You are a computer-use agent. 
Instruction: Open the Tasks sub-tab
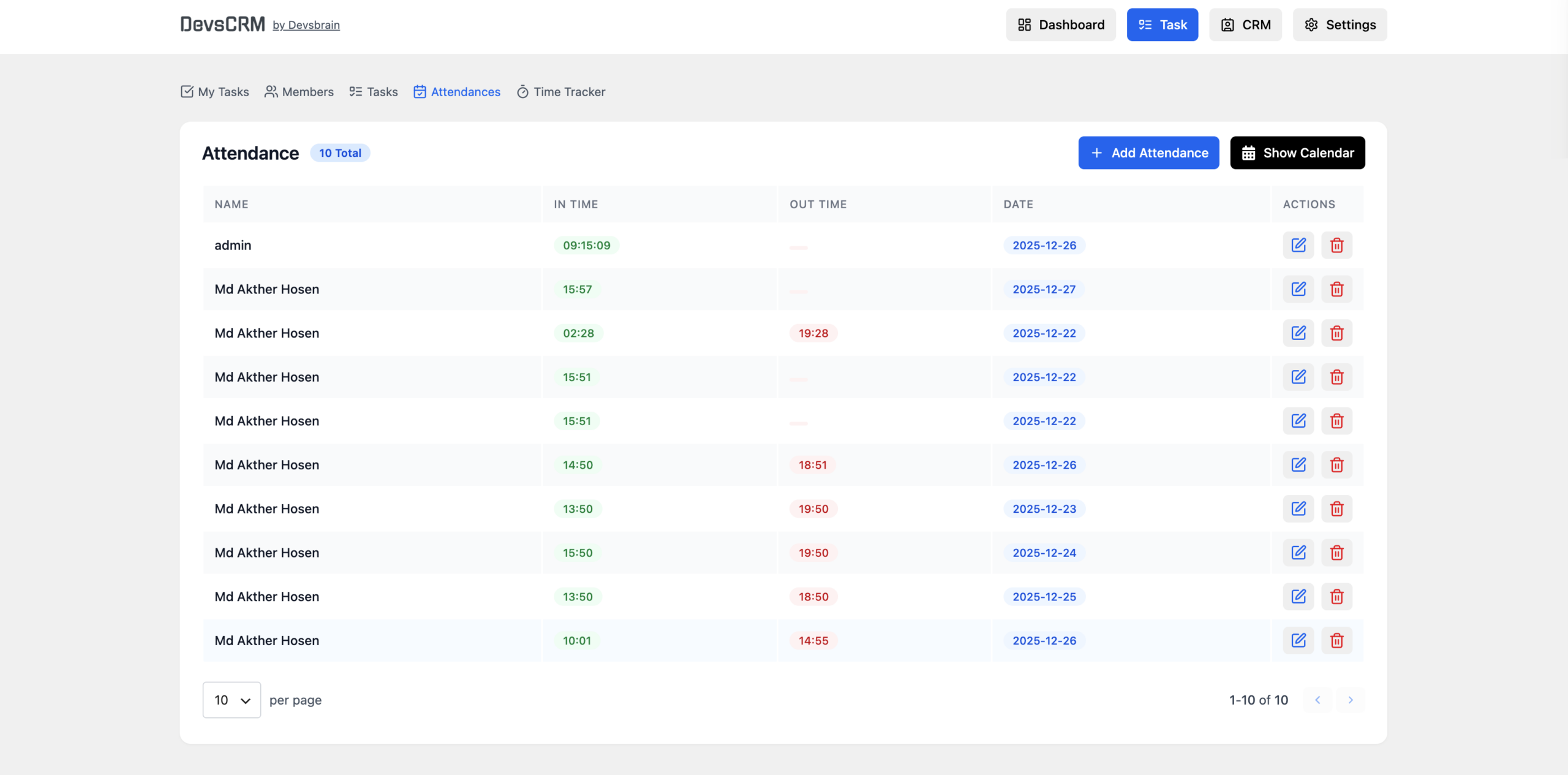pyautogui.click(x=374, y=92)
